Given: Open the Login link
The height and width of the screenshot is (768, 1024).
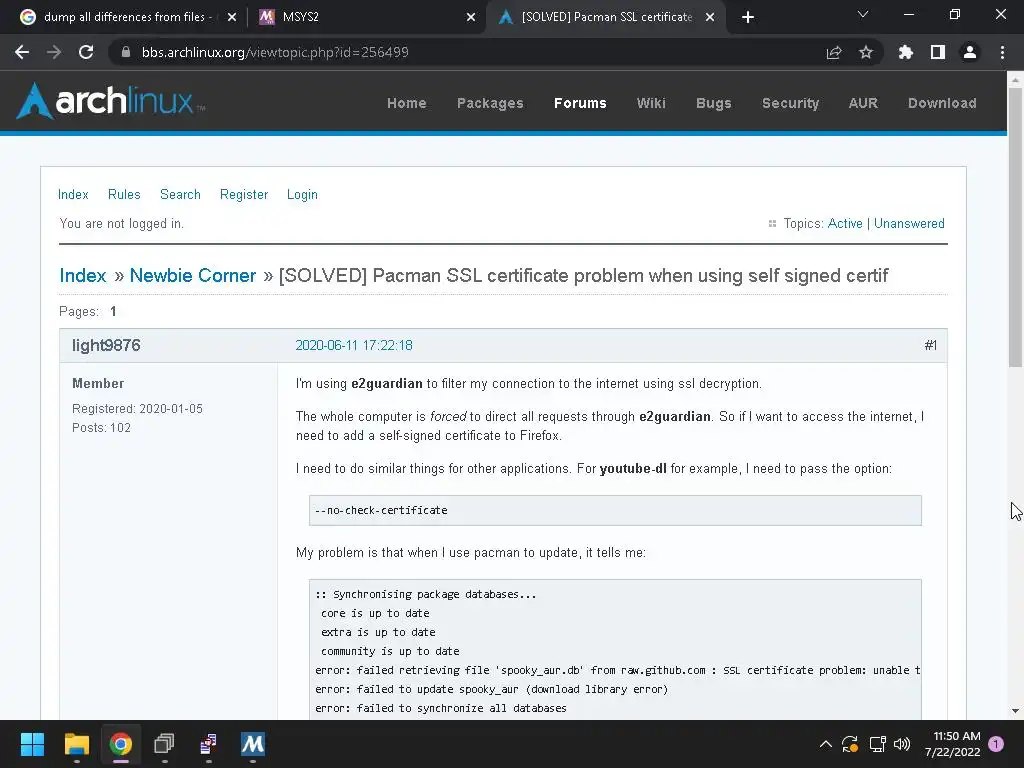Looking at the screenshot, I should point(302,195).
